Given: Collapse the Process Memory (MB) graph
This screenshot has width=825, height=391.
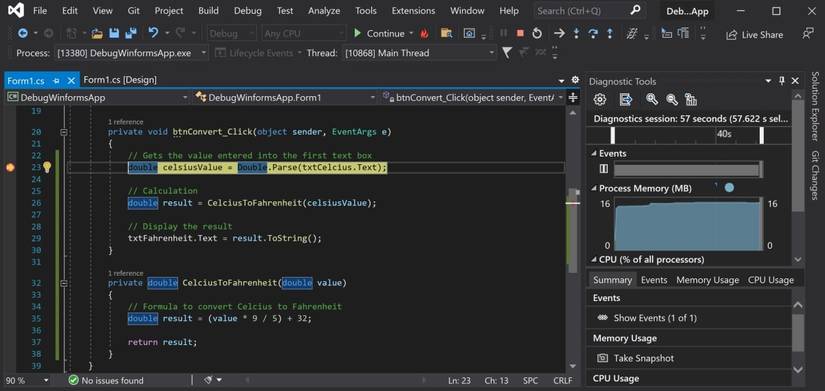Looking at the screenshot, I should coord(594,188).
